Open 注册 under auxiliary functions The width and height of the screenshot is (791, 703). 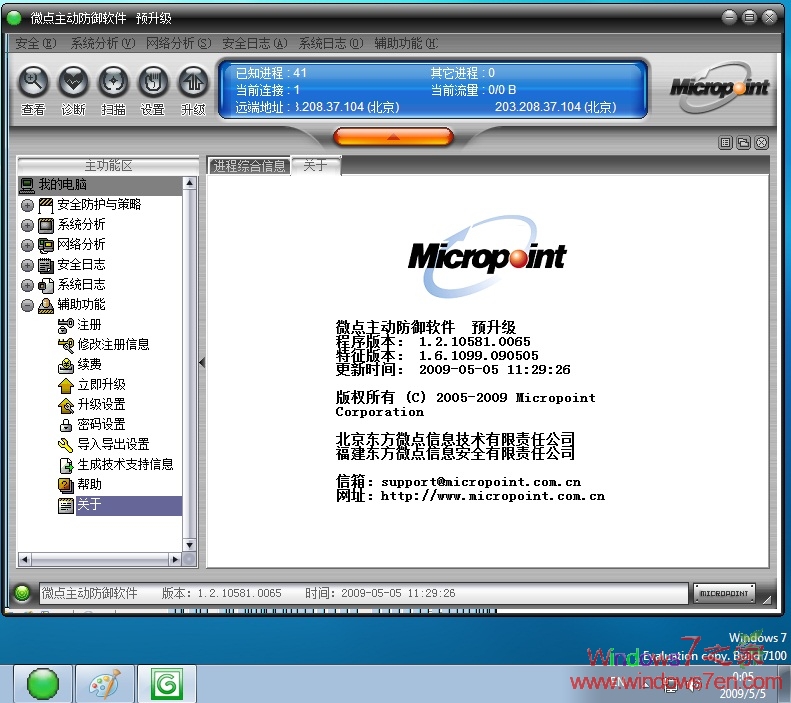[x=89, y=325]
